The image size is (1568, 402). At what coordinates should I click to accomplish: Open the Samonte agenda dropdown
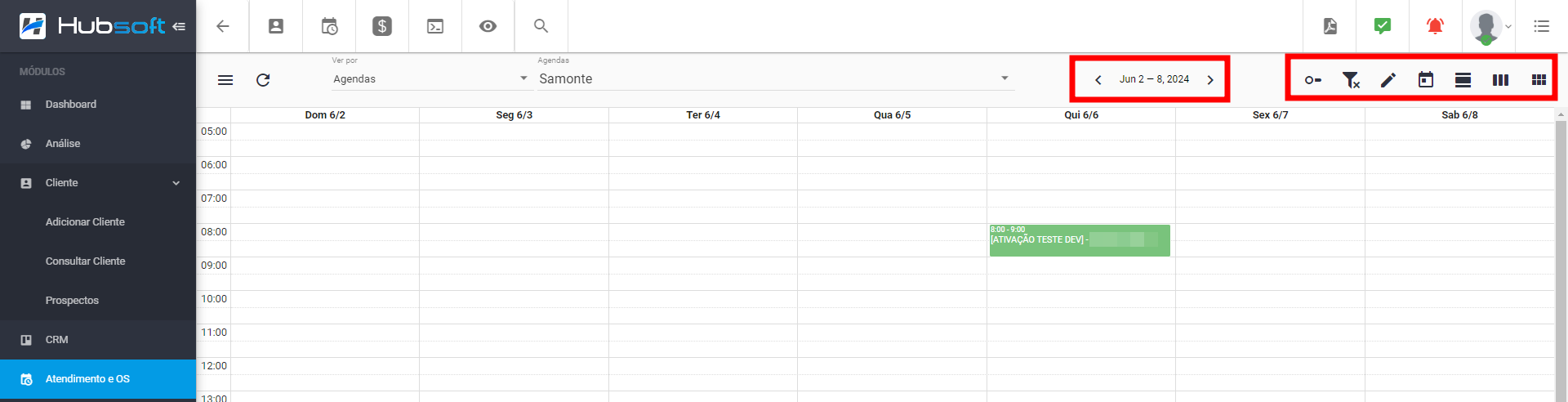tap(775, 78)
